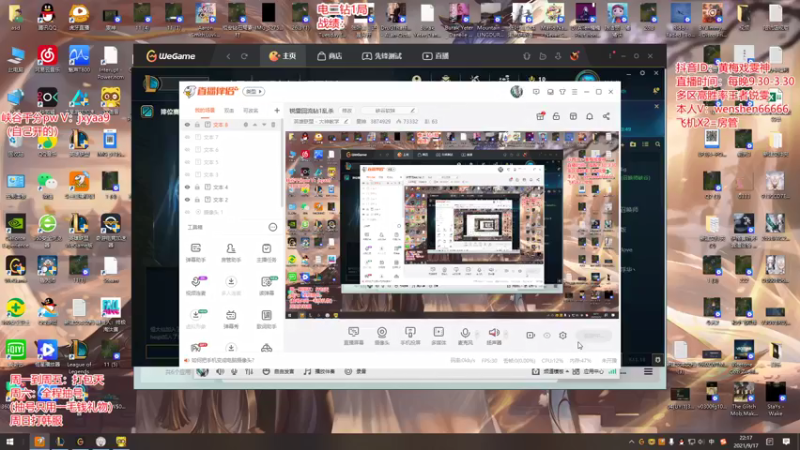Toggle visibility eye of 文本 5
The height and width of the screenshot is (450, 800).
click(187, 162)
